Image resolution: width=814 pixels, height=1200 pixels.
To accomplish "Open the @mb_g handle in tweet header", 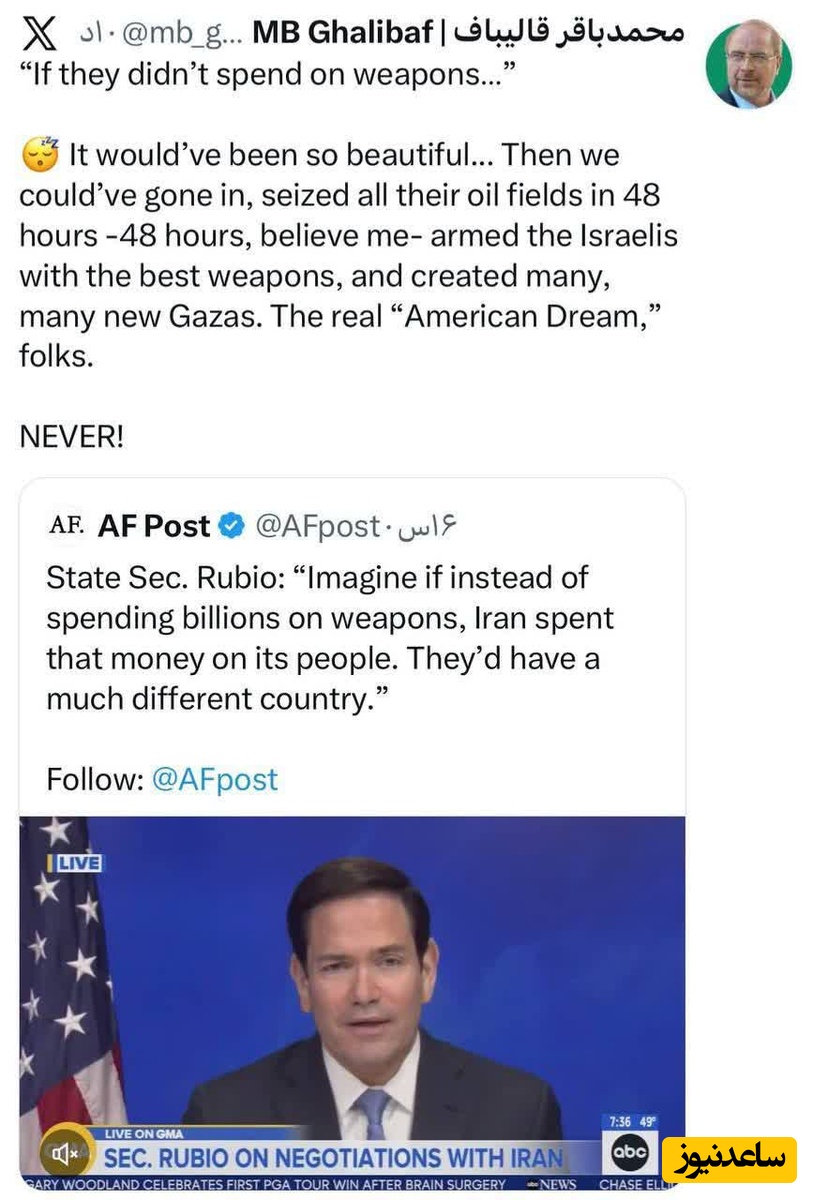I will pos(182,35).
